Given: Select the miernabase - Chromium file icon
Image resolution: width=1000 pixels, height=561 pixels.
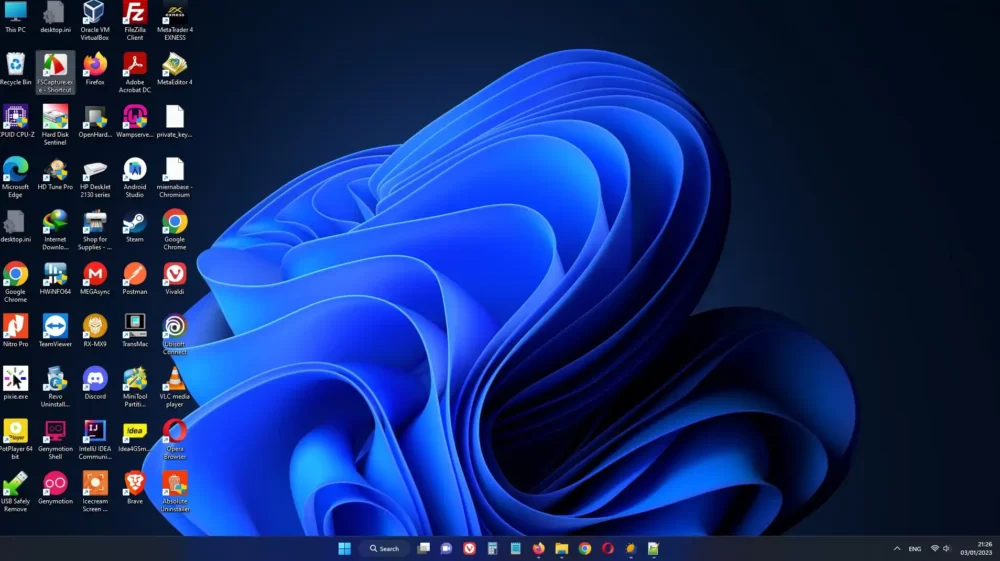Looking at the screenshot, I should point(175,178).
